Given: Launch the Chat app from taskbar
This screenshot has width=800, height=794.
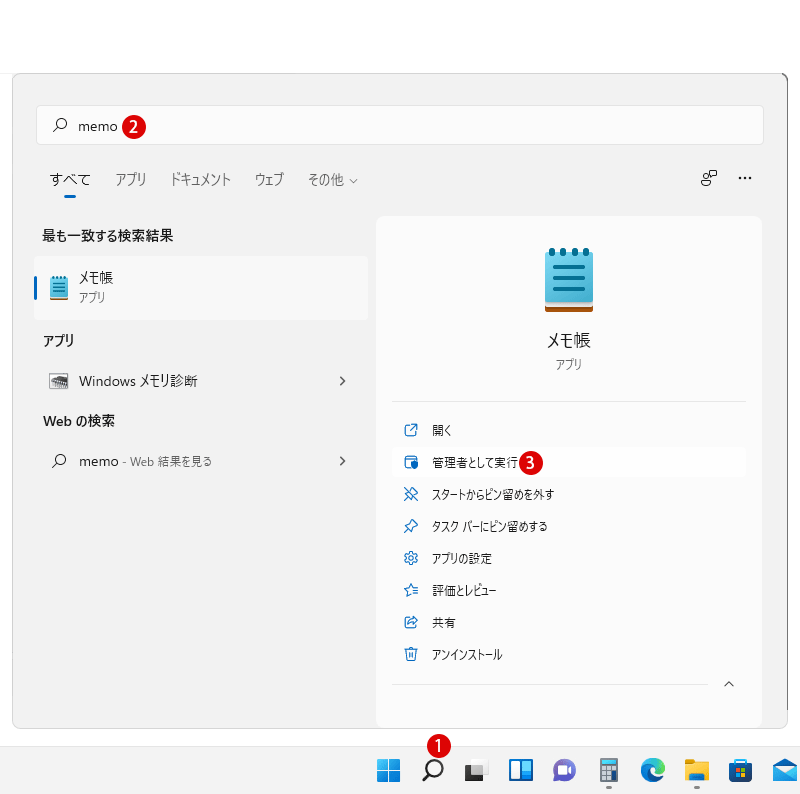Looking at the screenshot, I should pyautogui.click(x=564, y=770).
